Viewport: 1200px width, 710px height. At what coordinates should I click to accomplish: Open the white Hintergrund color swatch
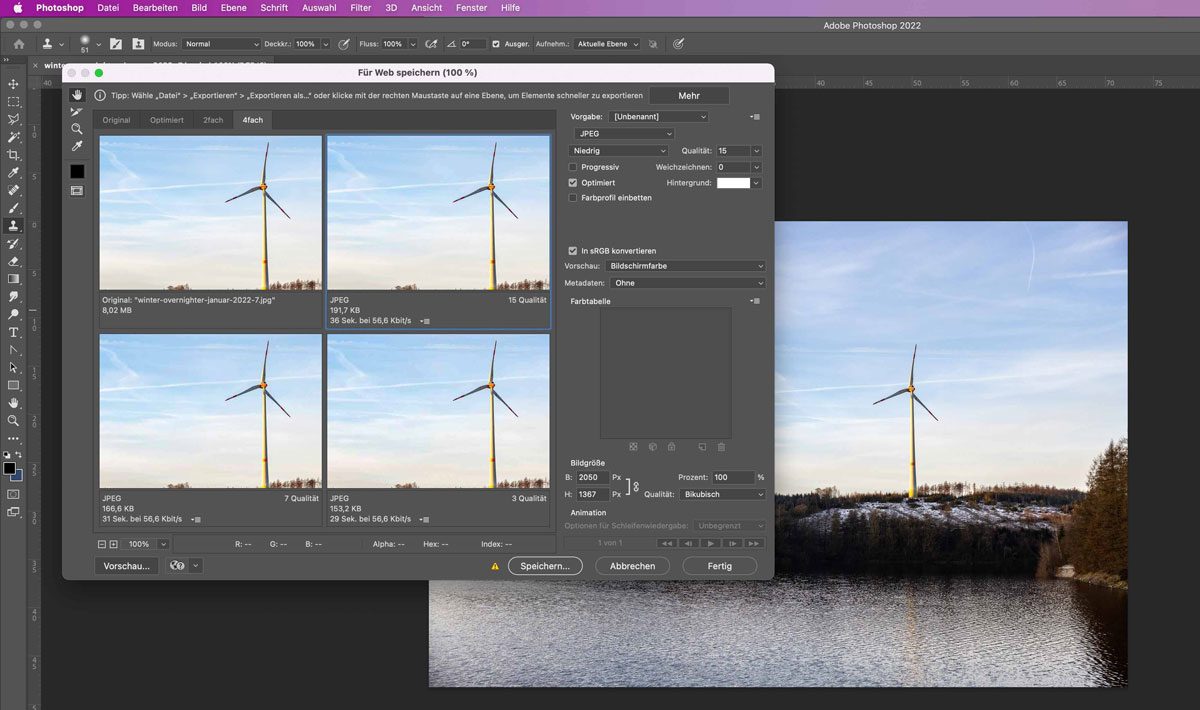(732, 183)
